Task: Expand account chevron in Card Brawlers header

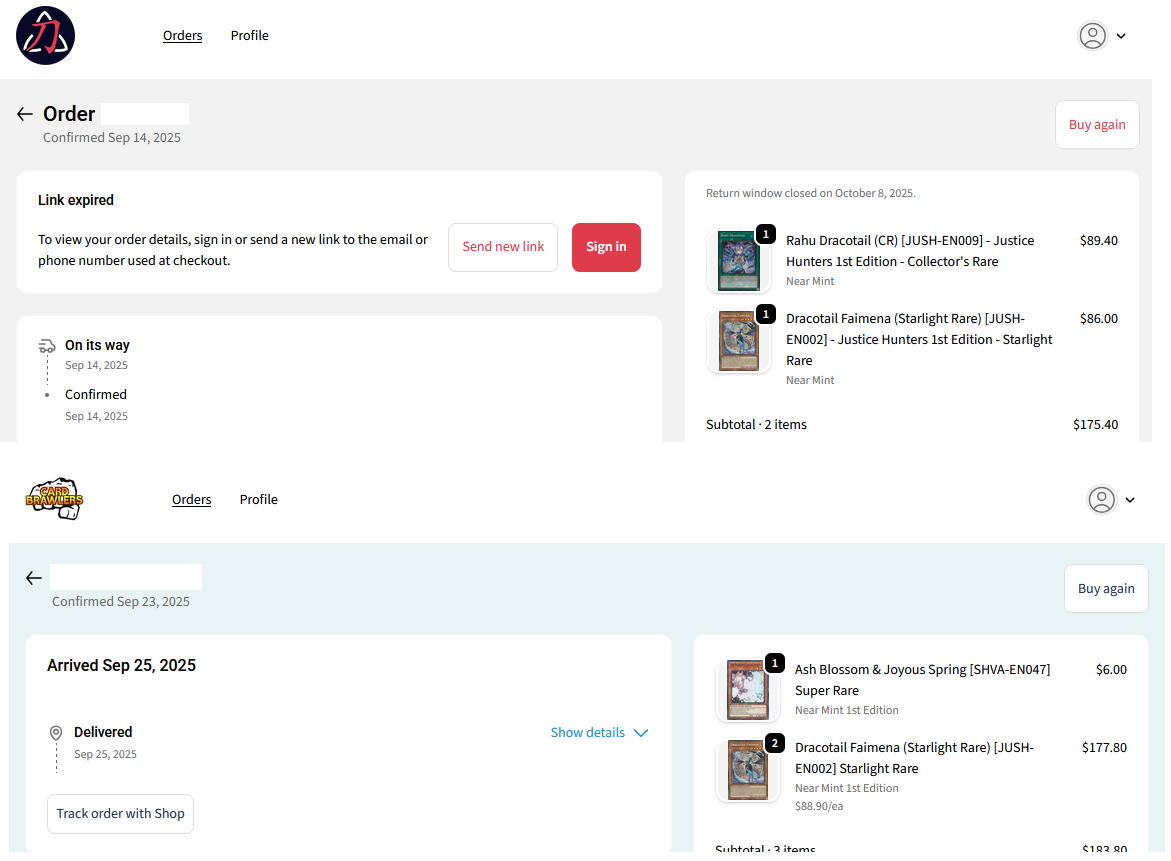Action: click(1130, 500)
